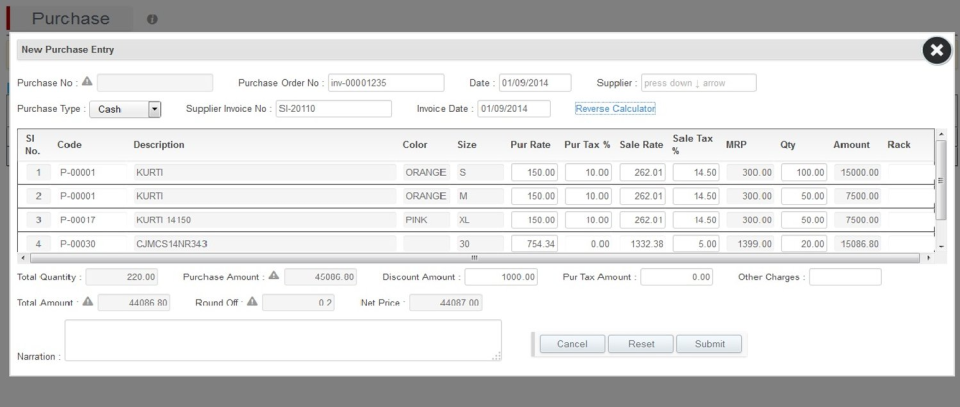Click MRP 1399.00 cell
960x407 pixels.
(750, 244)
